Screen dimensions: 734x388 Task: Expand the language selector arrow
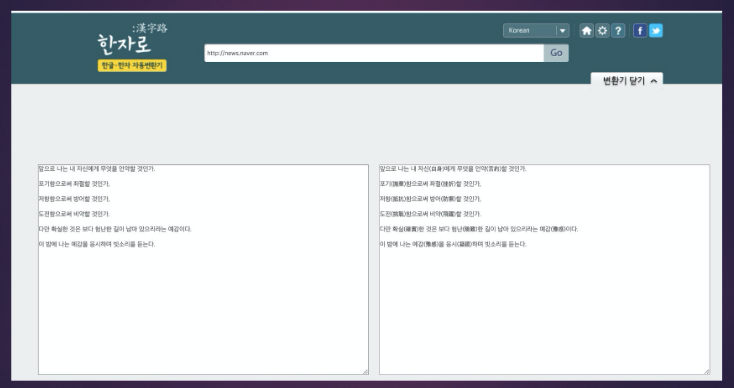[563, 30]
